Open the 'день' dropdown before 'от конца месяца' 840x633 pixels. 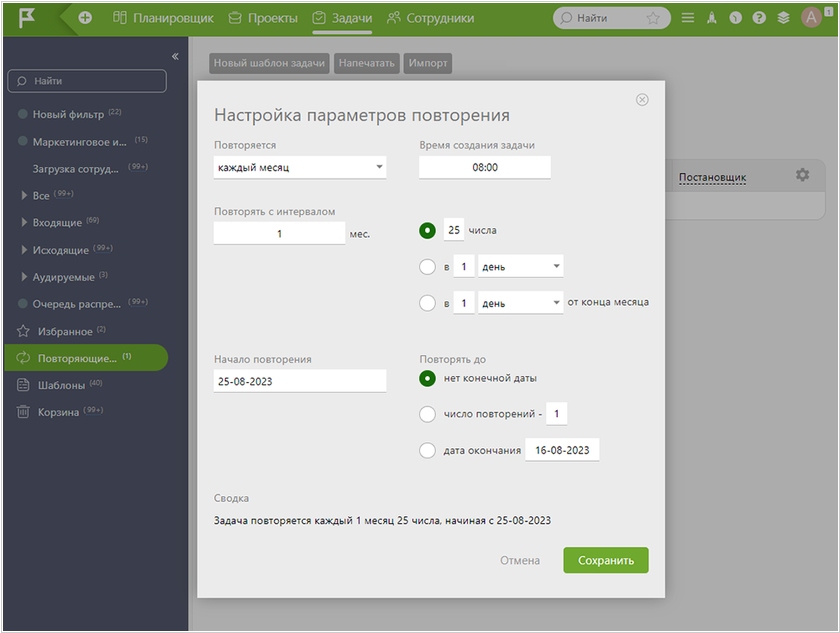tap(520, 303)
